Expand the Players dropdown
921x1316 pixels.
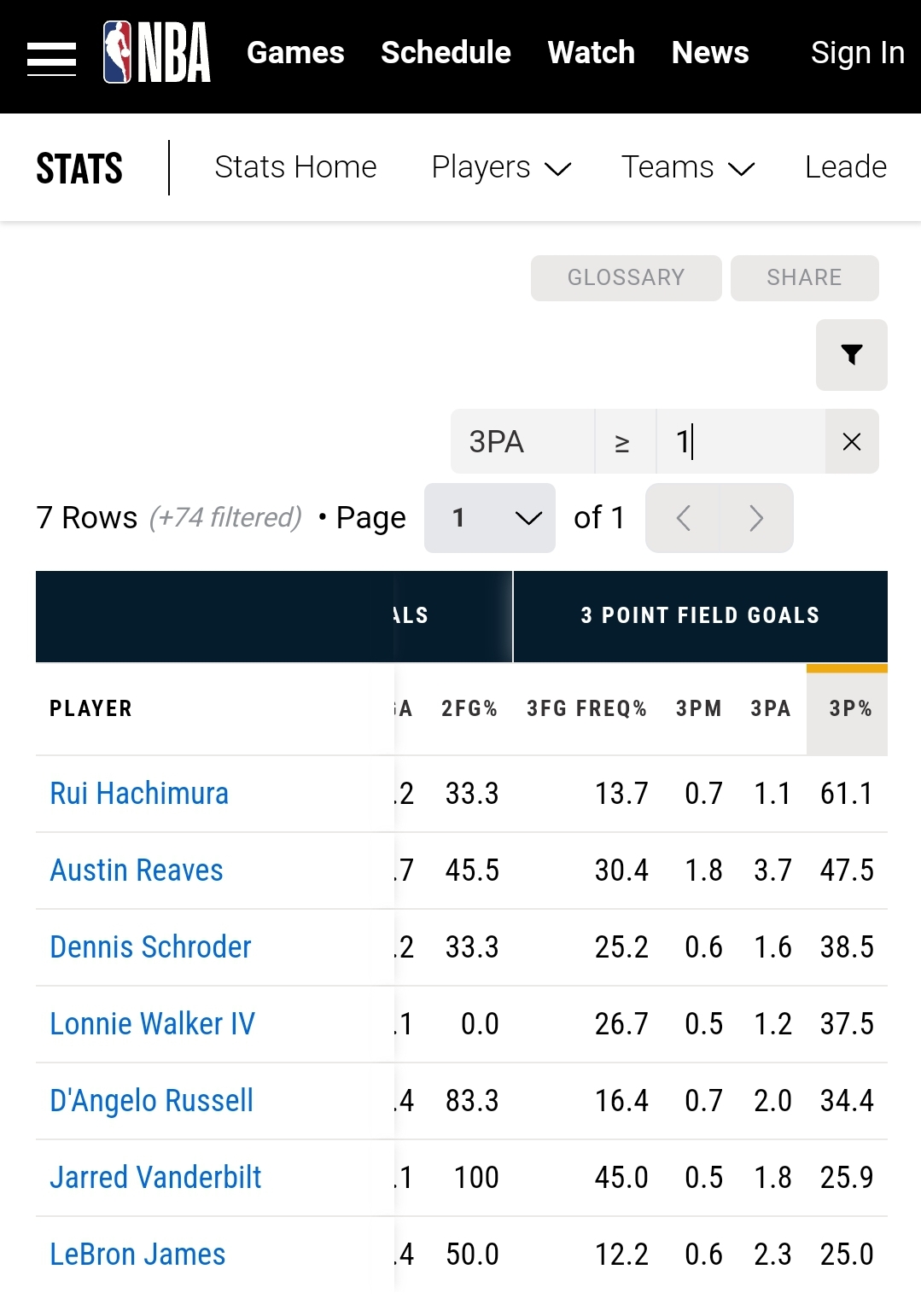click(x=501, y=167)
